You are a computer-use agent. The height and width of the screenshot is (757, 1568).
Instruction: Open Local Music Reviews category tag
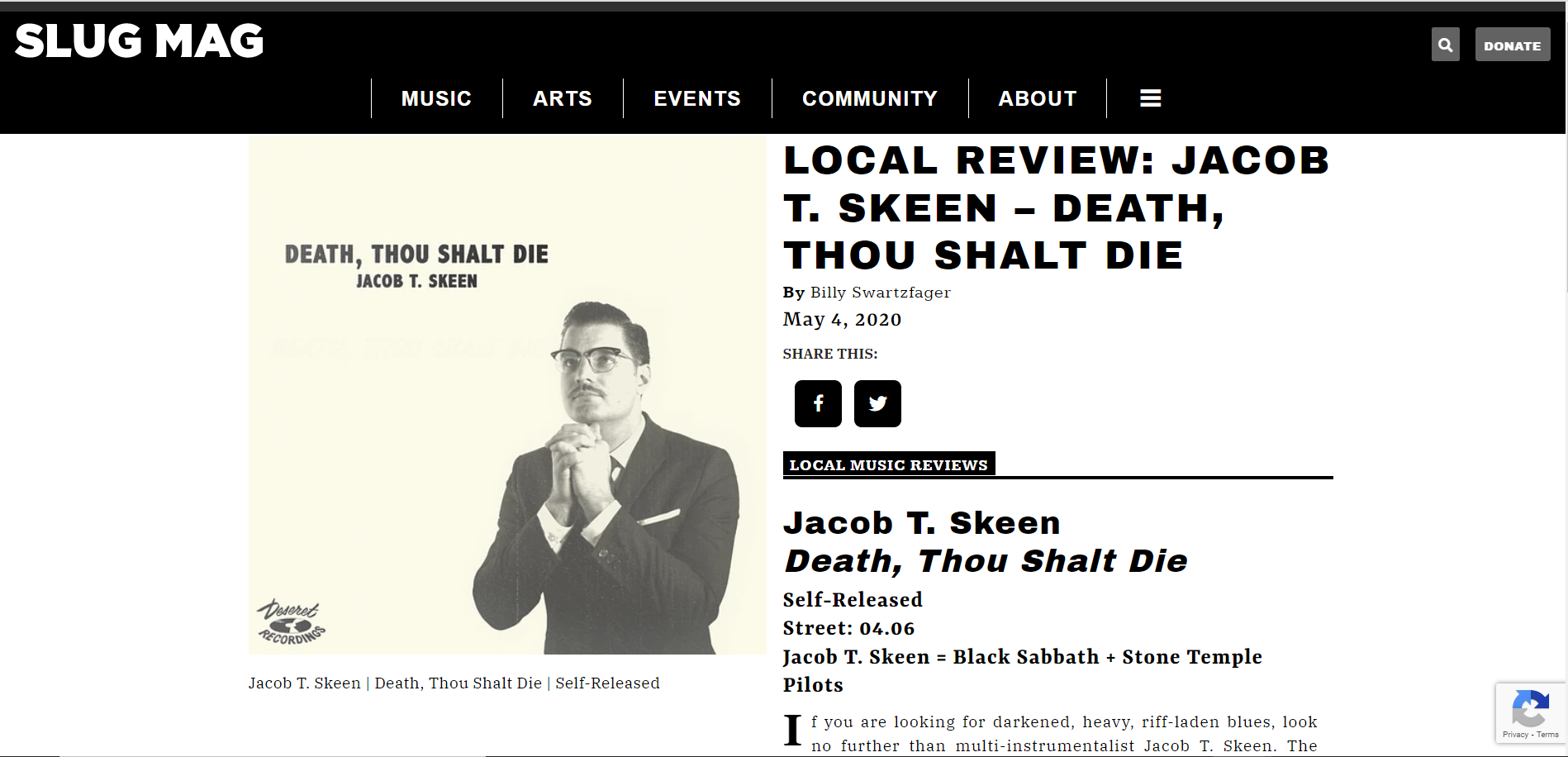tap(889, 464)
